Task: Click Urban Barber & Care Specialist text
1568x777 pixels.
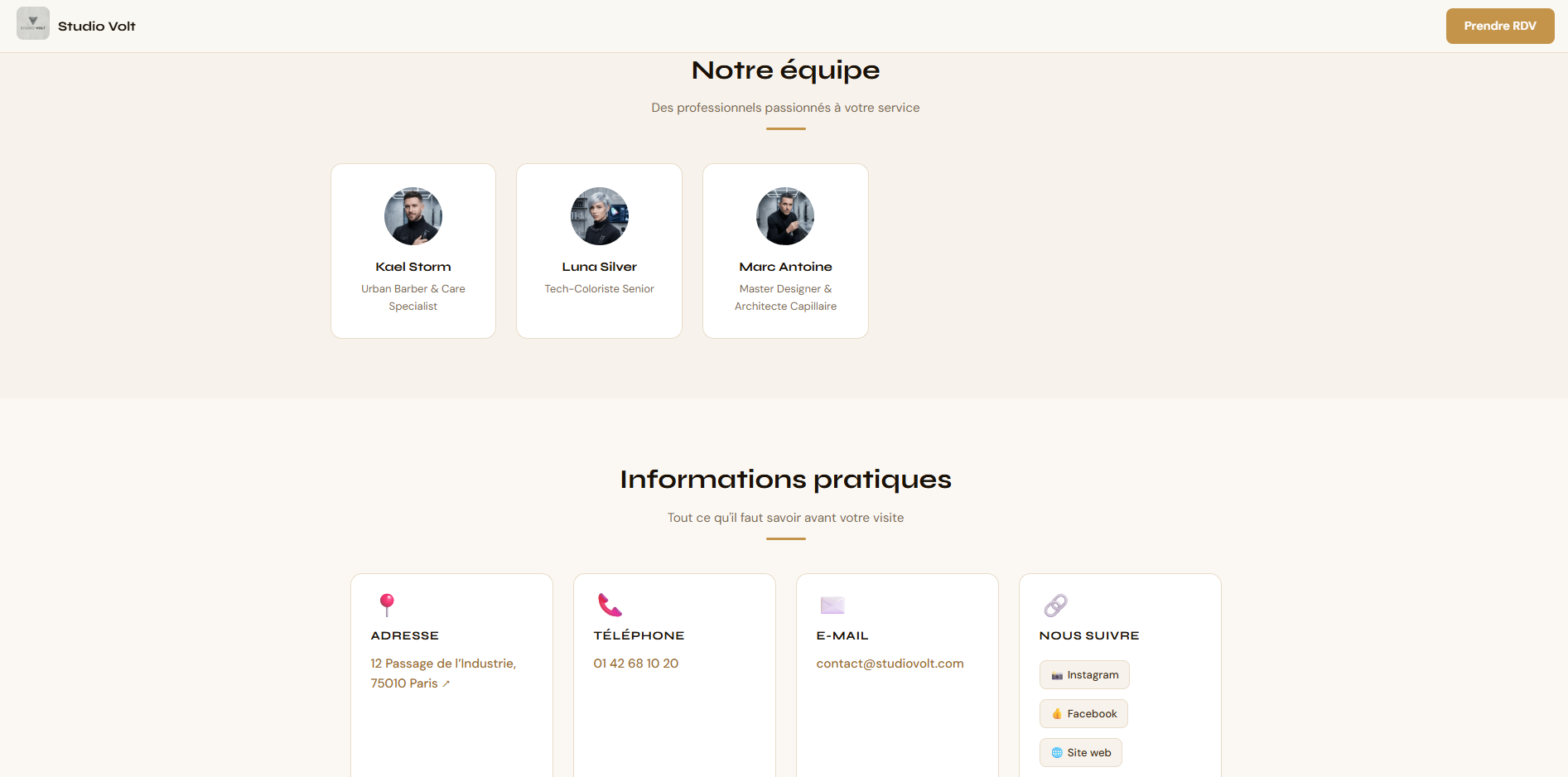Action: coord(413,297)
